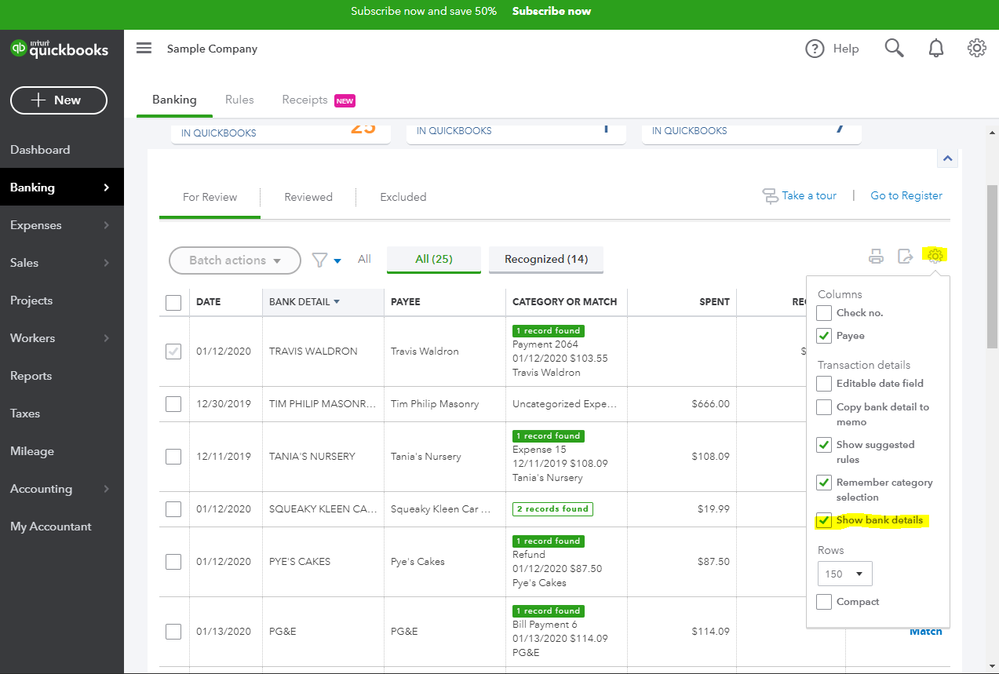
Task: Sort by the BANK DETAIL column arrow
Action: point(336,301)
